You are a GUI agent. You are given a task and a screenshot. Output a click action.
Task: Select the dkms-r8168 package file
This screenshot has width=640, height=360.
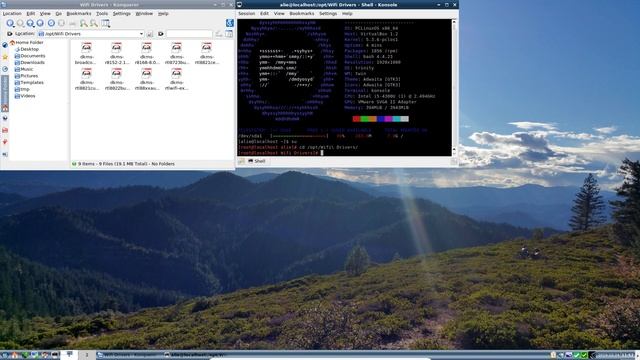click(147, 54)
